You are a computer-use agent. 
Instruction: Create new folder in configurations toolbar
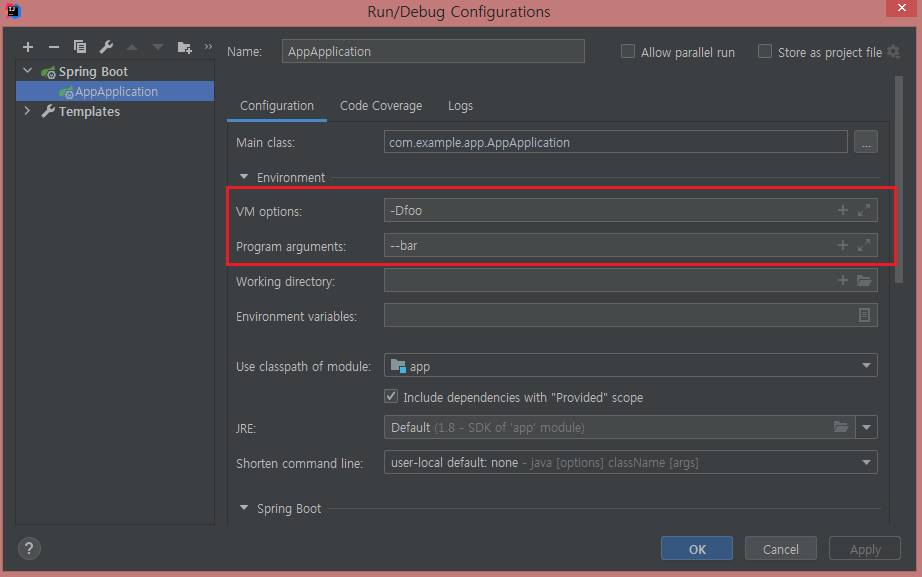pos(185,47)
